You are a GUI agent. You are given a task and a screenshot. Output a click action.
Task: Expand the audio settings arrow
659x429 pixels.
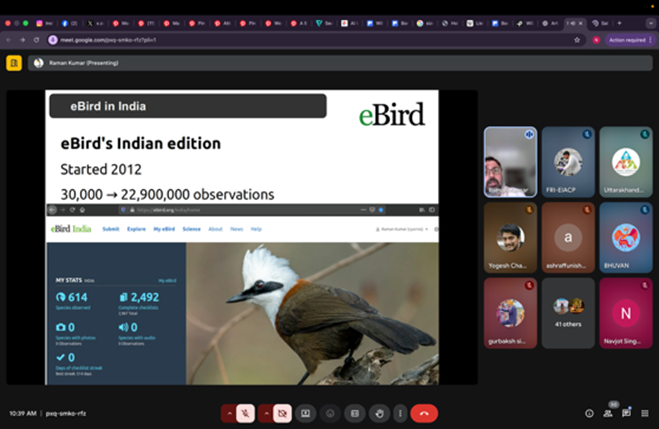(229, 413)
